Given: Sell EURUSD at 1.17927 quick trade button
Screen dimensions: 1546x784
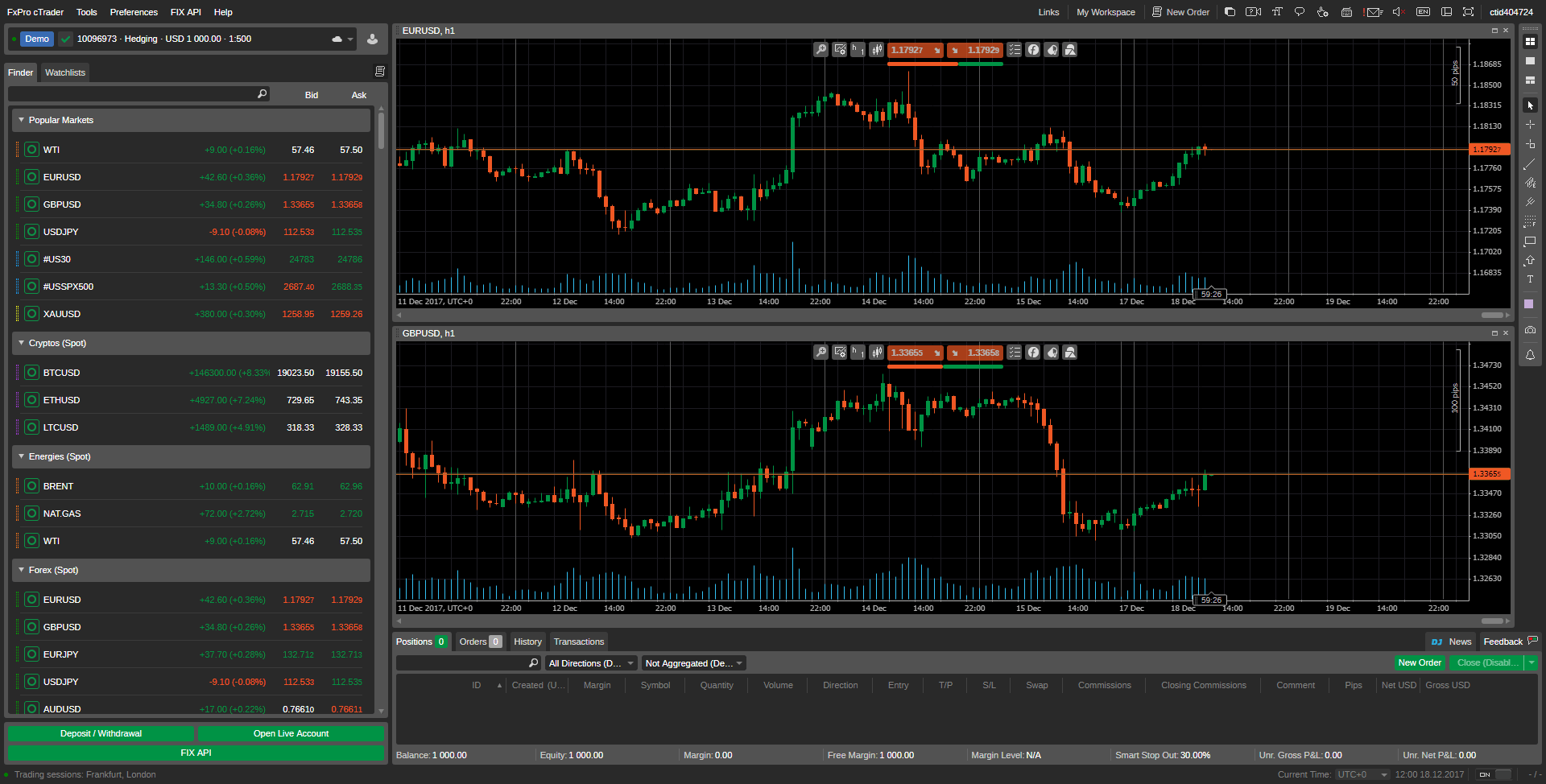Looking at the screenshot, I should click(916, 50).
